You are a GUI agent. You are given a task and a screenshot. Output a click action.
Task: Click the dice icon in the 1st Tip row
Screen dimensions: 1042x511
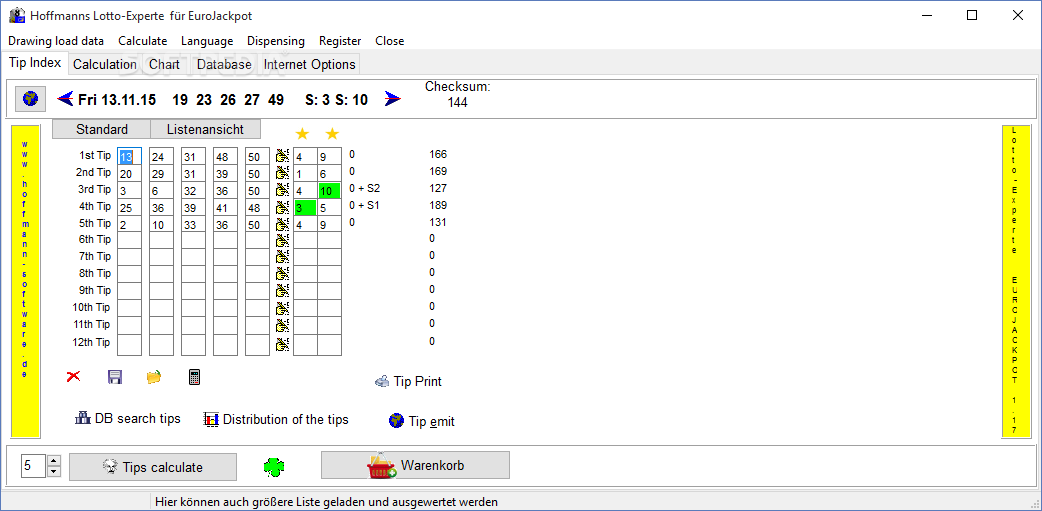282,156
